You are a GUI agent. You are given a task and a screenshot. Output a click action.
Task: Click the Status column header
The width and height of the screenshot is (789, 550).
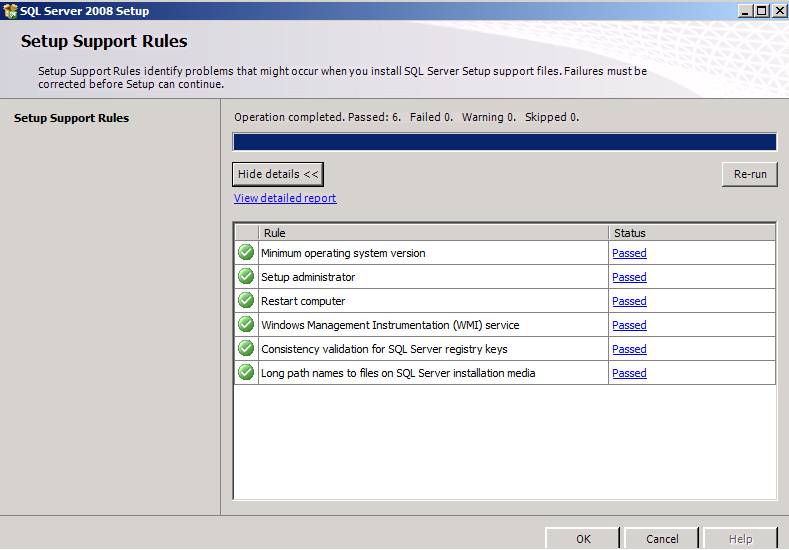coord(692,233)
